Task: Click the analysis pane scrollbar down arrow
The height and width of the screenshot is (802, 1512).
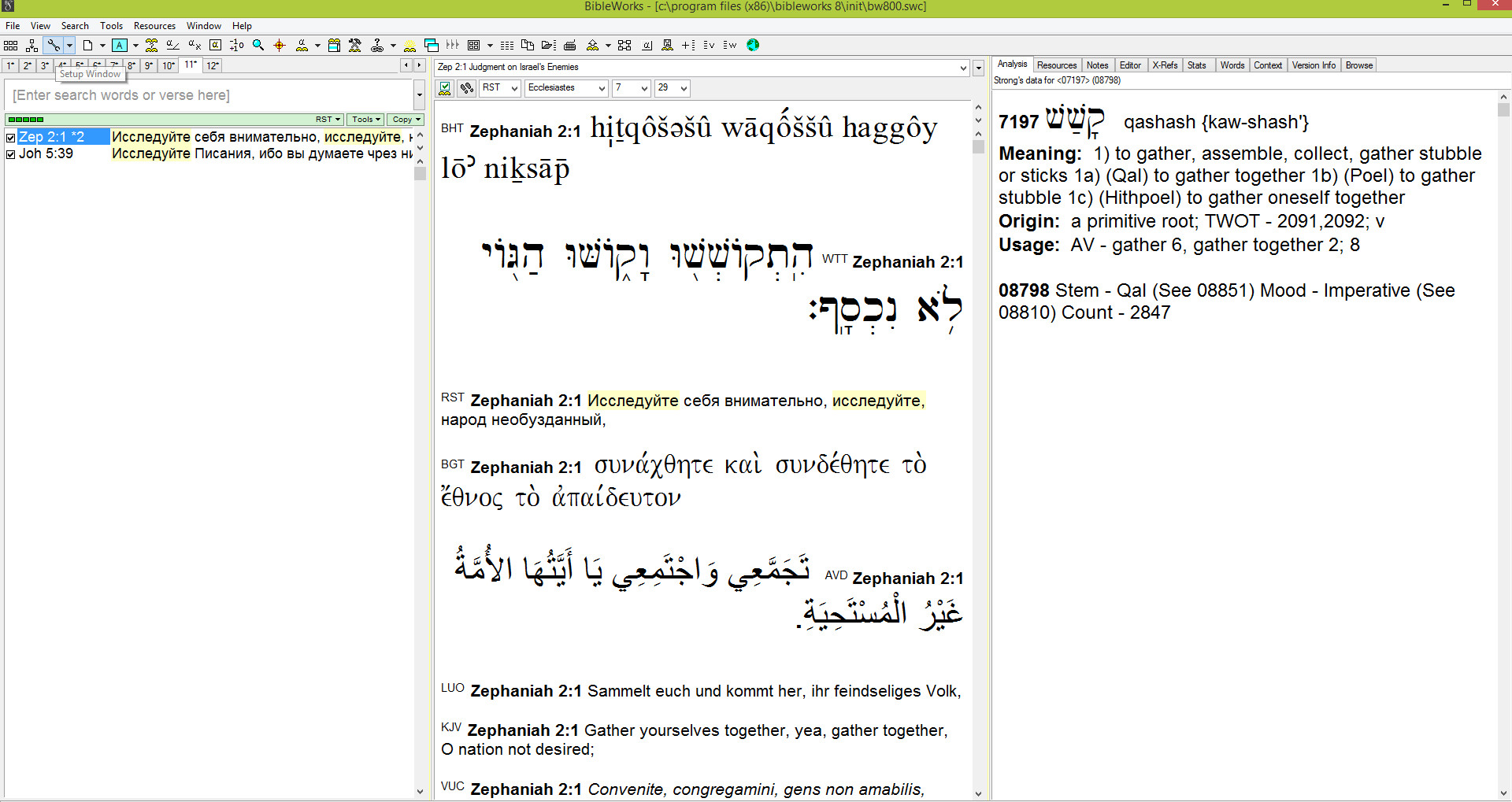Action: pyautogui.click(x=1503, y=793)
